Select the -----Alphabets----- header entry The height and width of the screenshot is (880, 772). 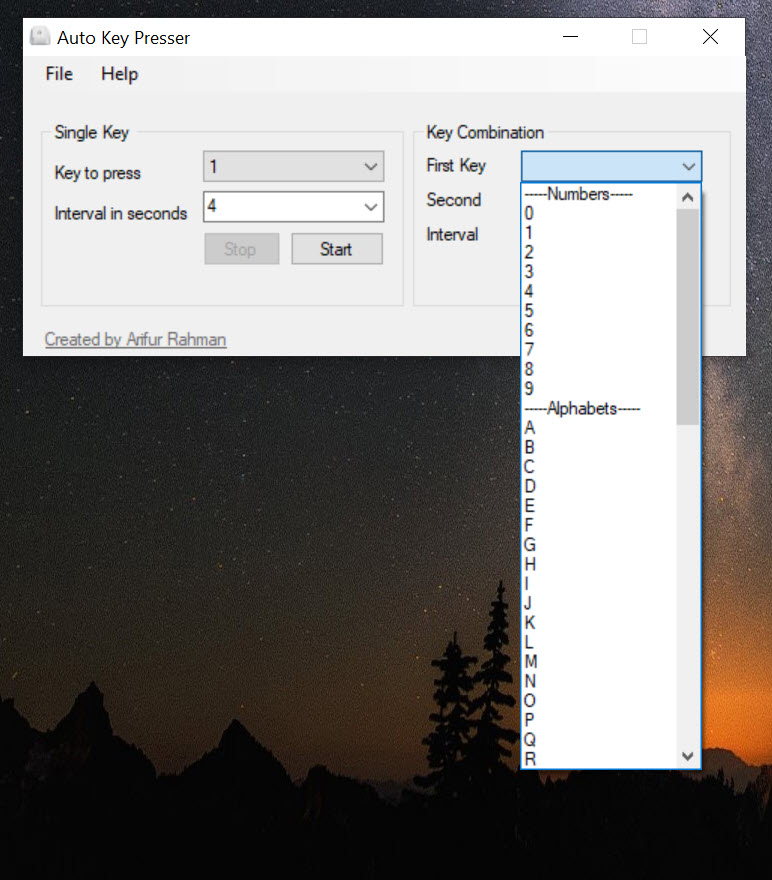[x=599, y=408]
